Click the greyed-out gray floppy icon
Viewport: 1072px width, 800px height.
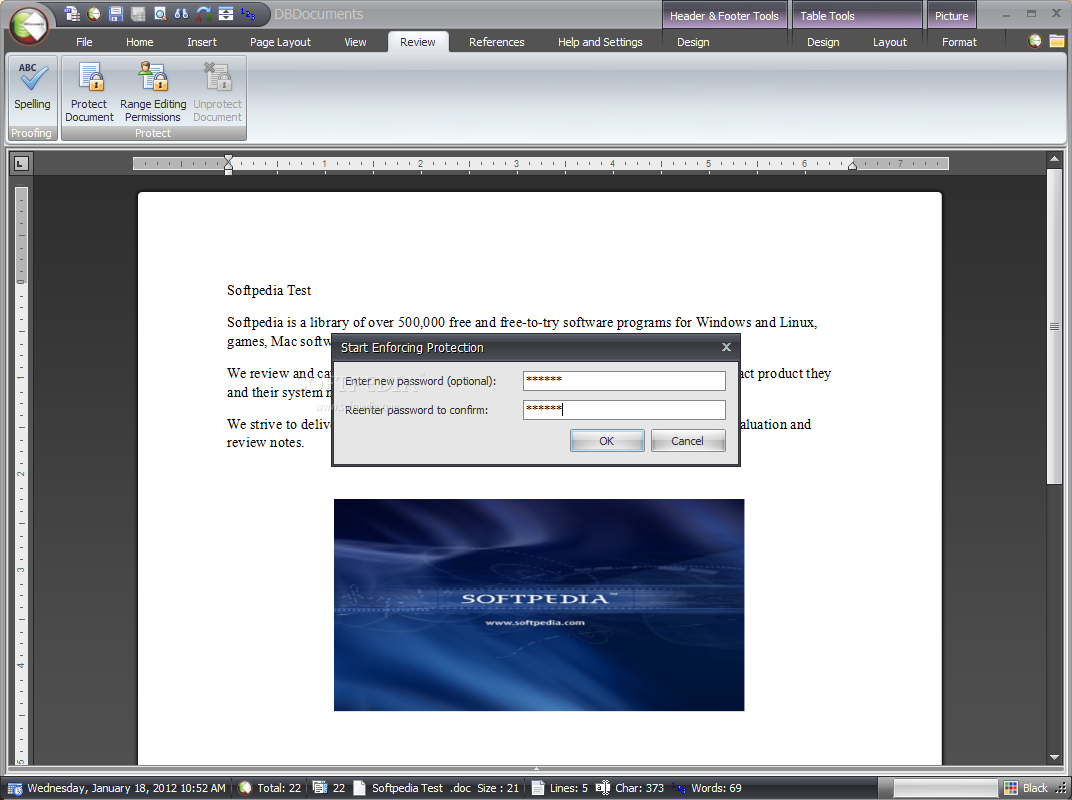click(x=138, y=14)
